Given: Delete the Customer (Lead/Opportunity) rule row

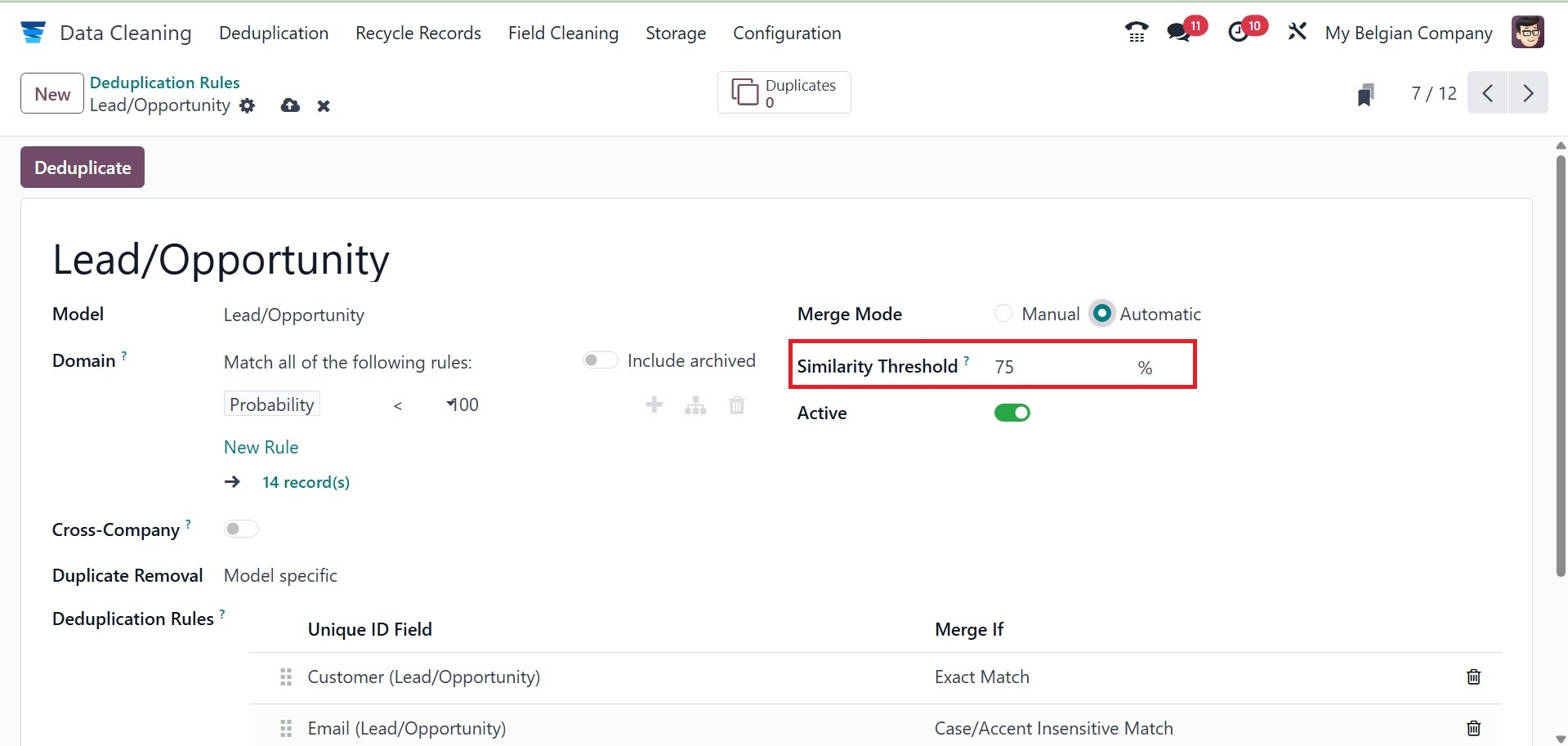Looking at the screenshot, I should click(1473, 677).
